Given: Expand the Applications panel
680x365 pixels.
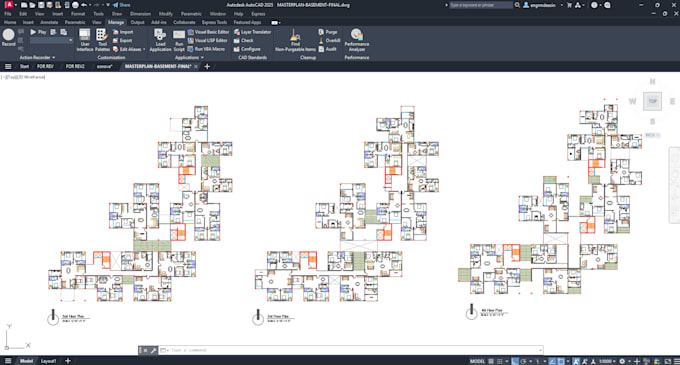Looking at the screenshot, I should pos(189,57).
